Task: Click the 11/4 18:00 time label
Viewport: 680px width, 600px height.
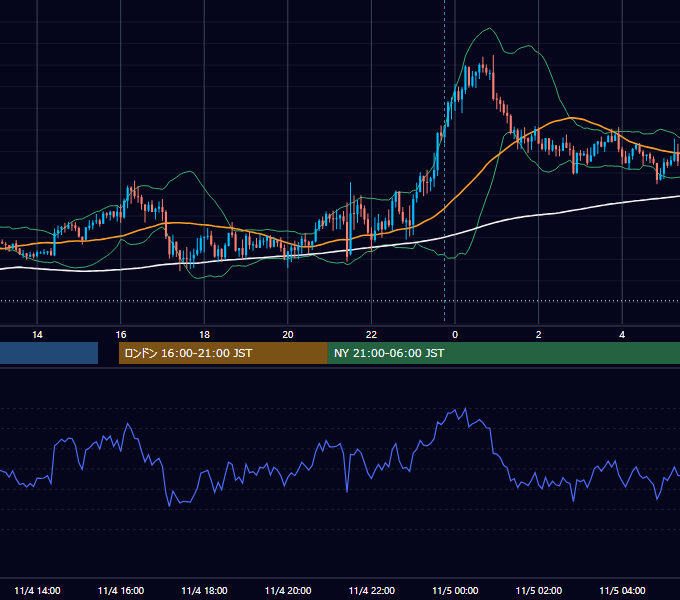Action: click(204, 590)
